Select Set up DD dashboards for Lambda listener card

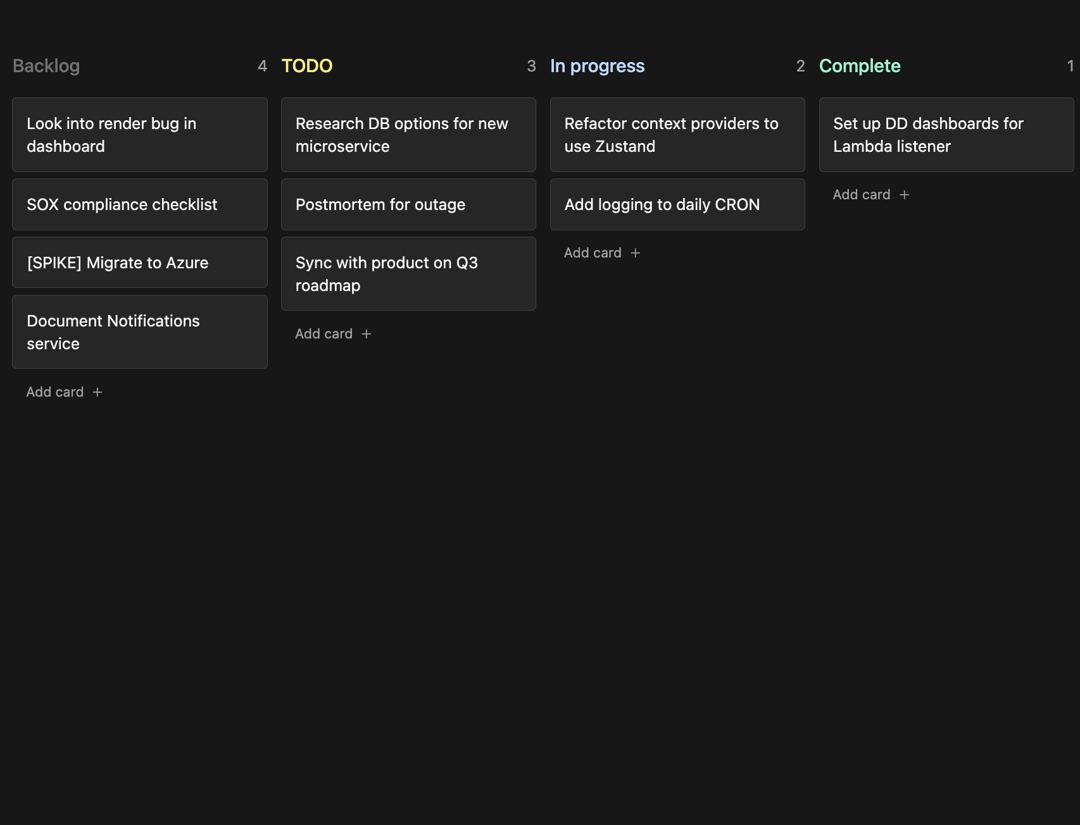tap(946, 134)
